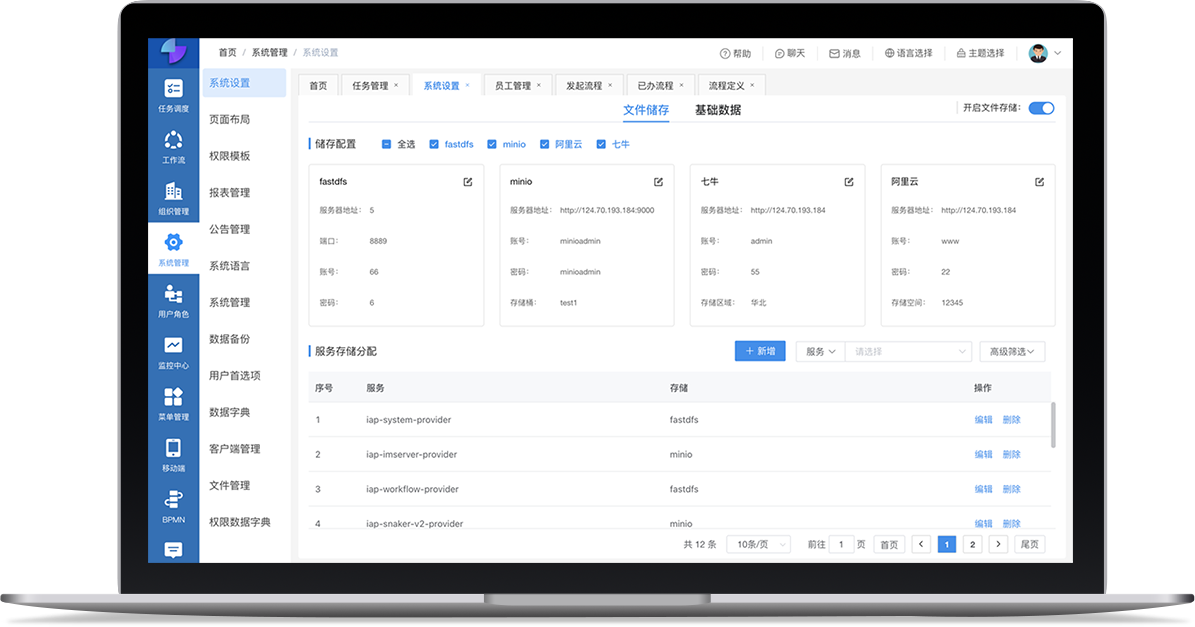This screenshot has width=1195, height=627.
Task: Edit the 阿里云 storage card
Action: (1040, 181)
